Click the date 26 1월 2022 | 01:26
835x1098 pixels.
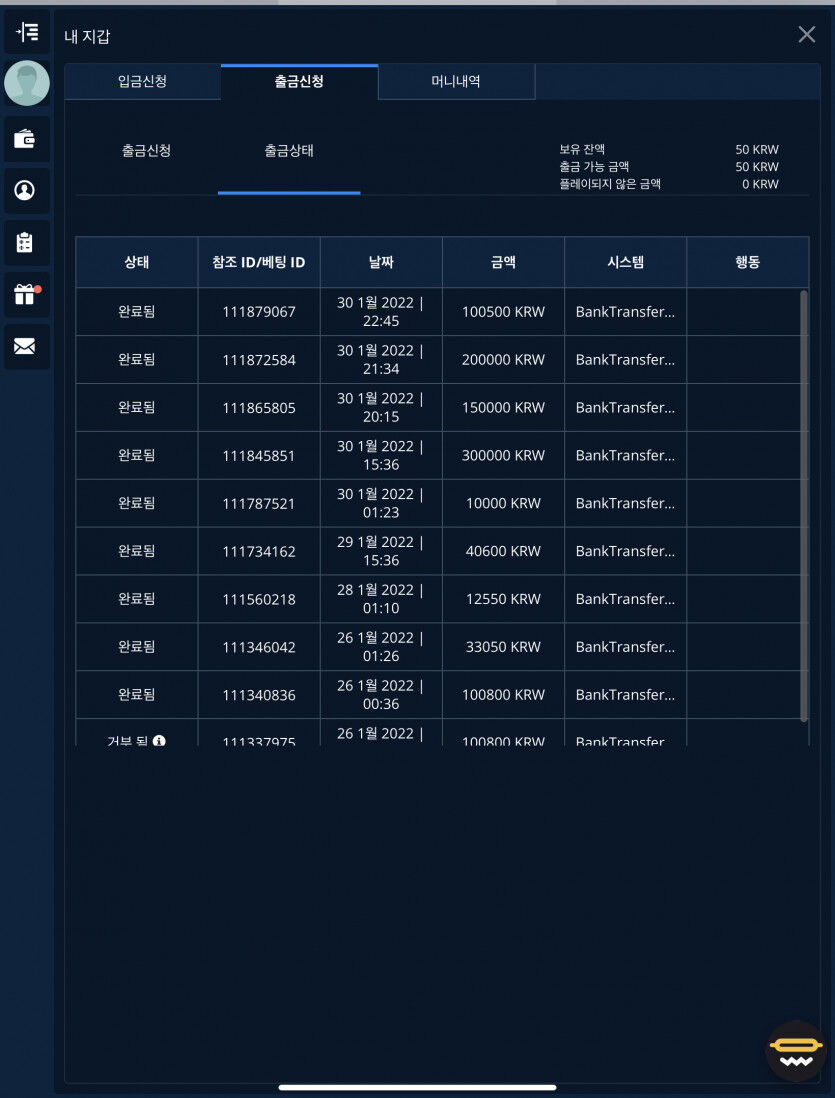pos(381,647)
